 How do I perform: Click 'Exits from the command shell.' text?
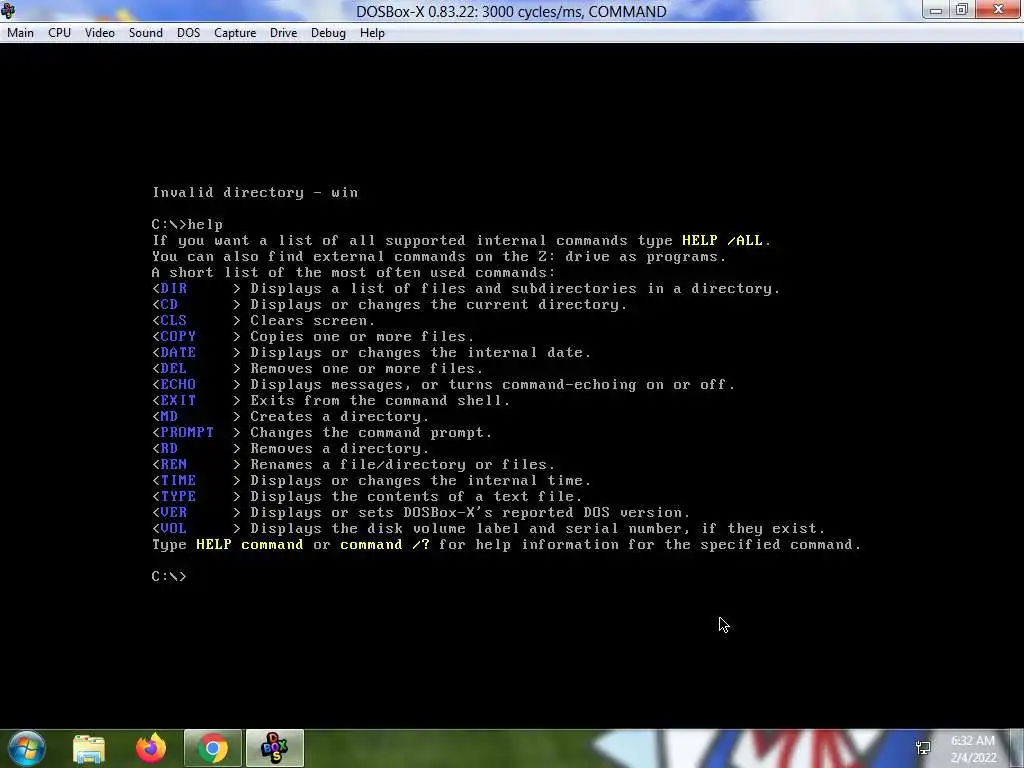pos(380,400)
